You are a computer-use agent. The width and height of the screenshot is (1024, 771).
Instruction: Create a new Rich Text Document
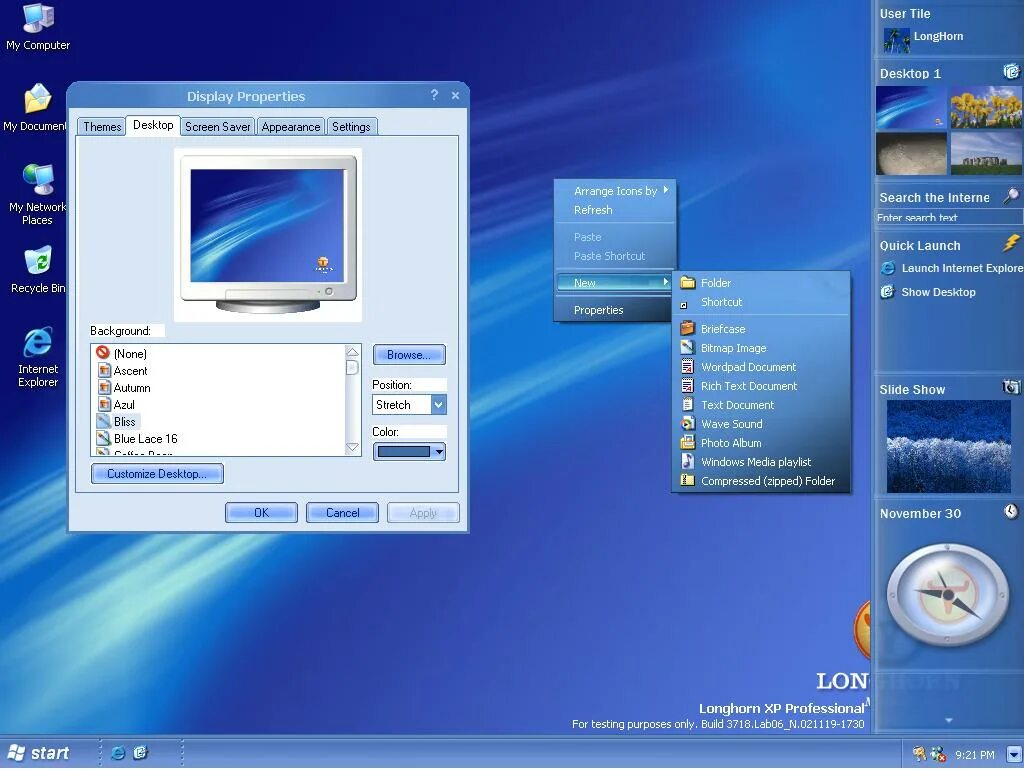coord(761,386)
